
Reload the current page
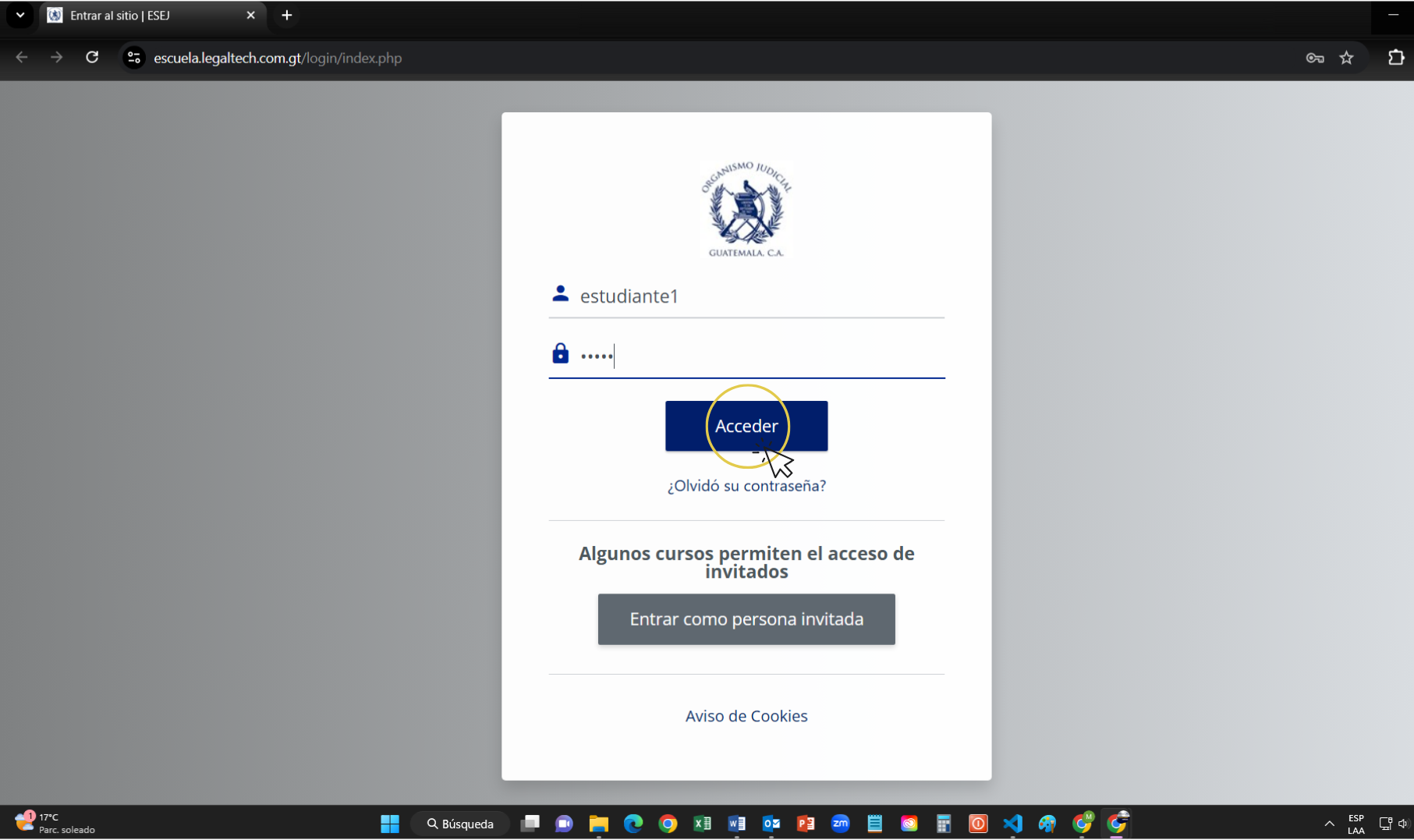(x=92, y=58)
